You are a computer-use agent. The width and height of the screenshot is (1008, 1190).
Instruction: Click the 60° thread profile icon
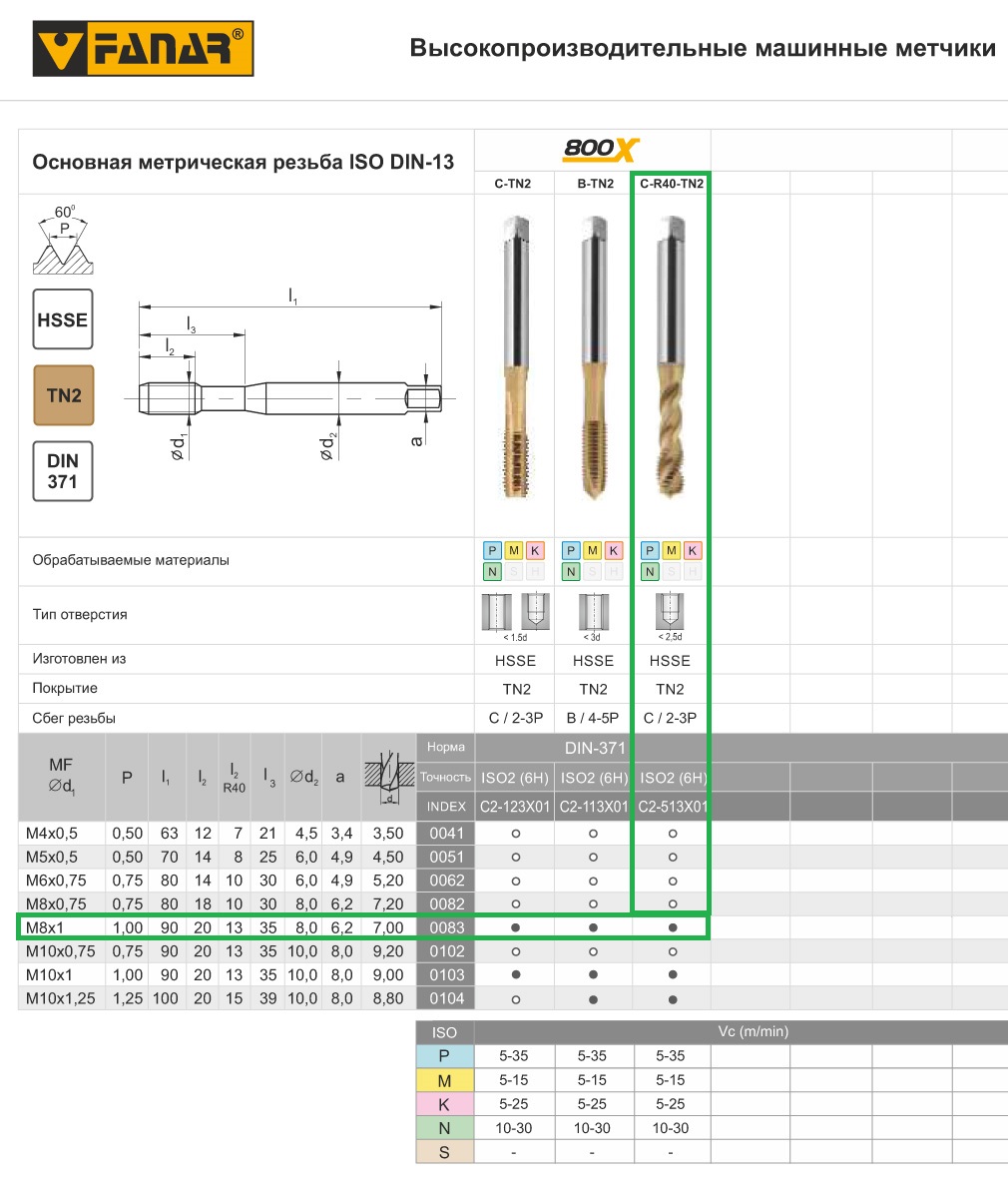[x=63, y=240]
